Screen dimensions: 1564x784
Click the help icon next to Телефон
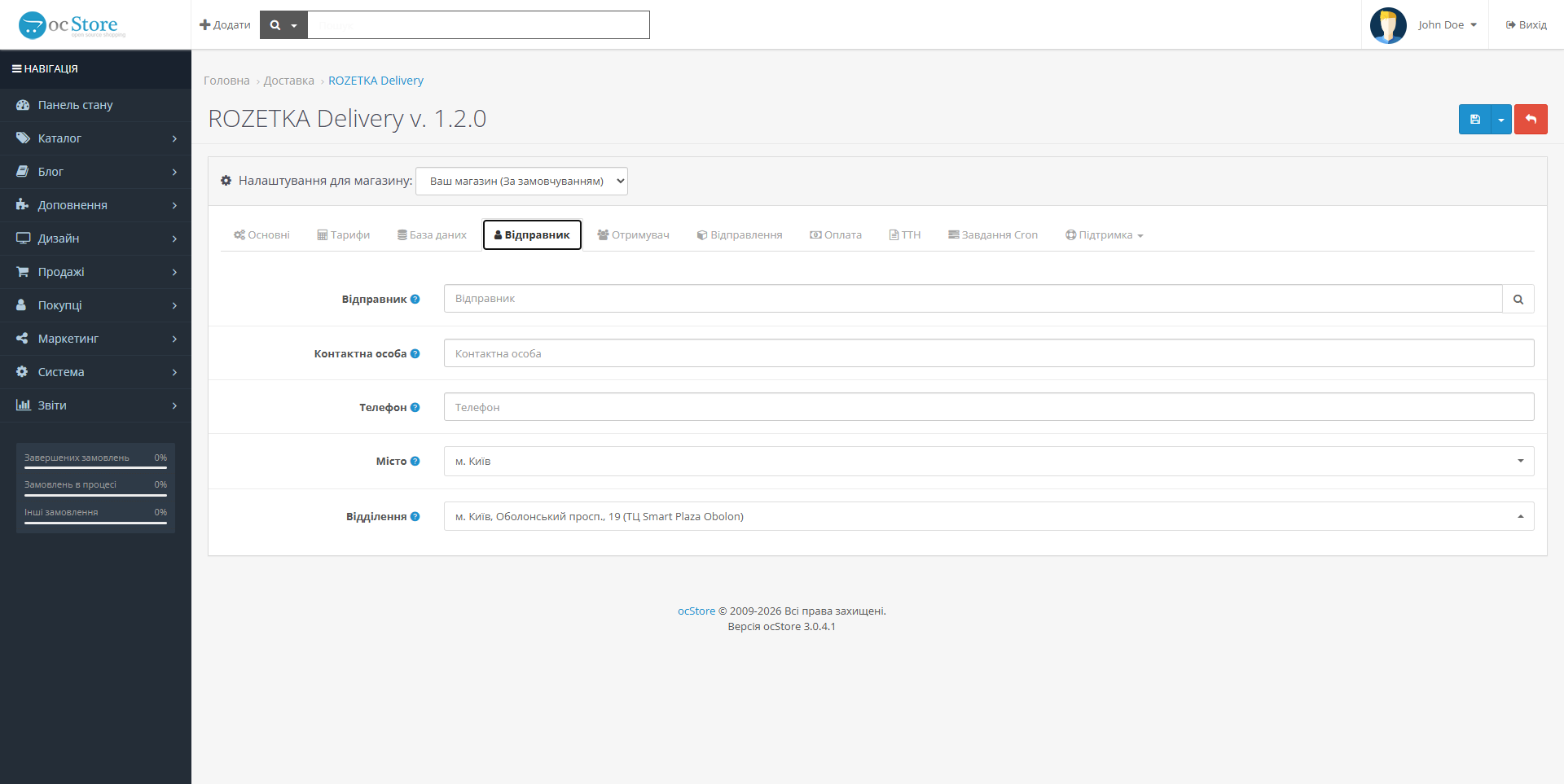415,408
